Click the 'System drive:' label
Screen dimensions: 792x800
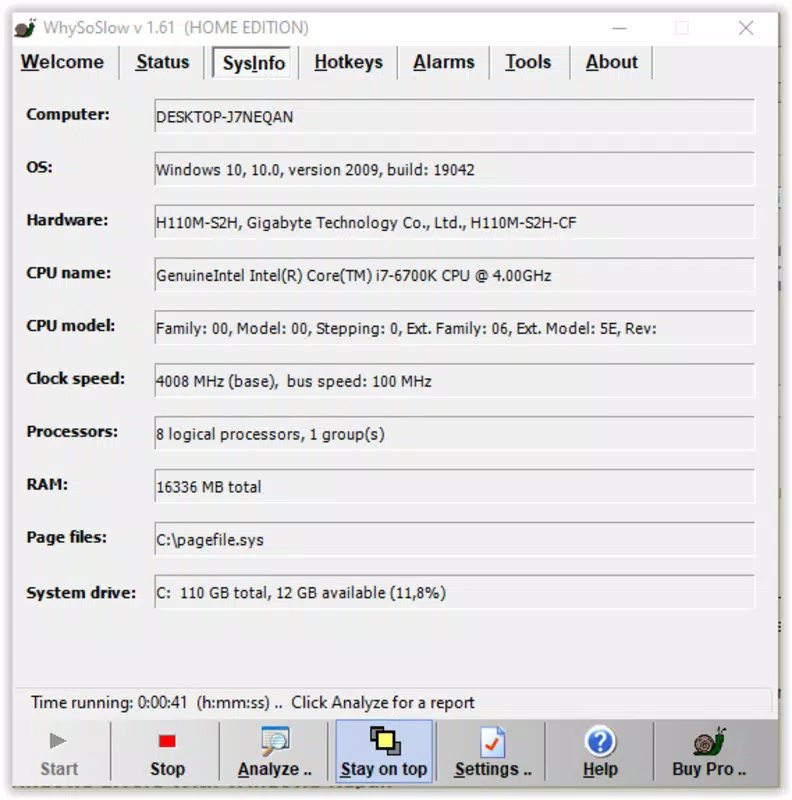click(x=81, y=592)
